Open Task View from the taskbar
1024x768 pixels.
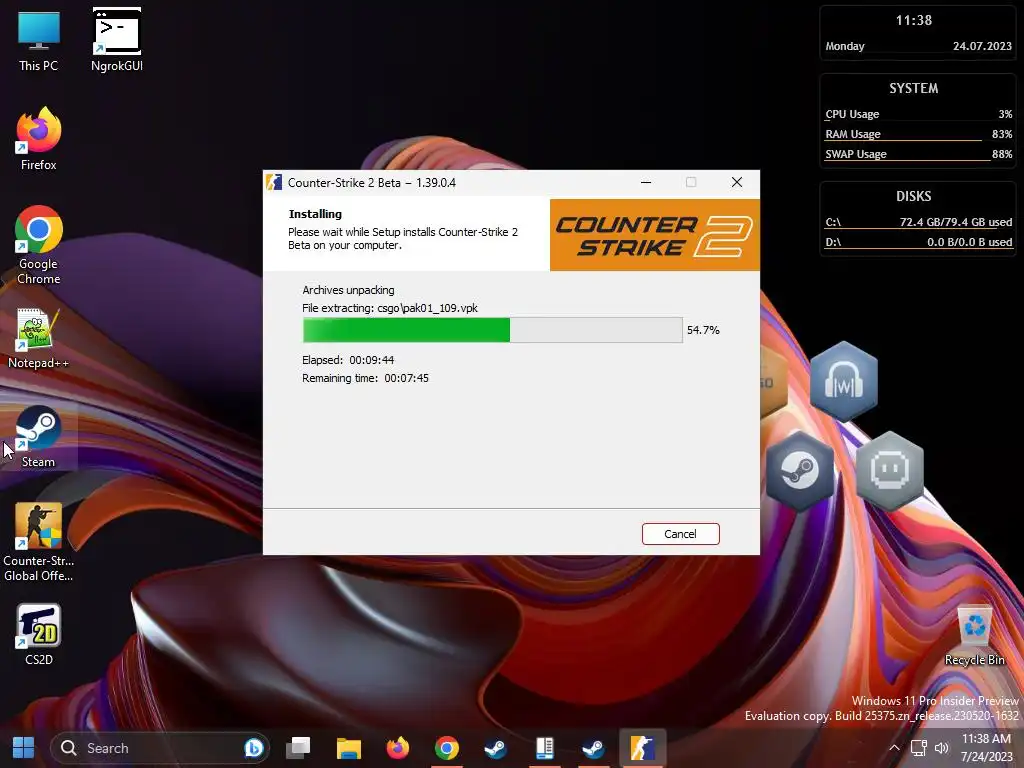coord(298,748)
